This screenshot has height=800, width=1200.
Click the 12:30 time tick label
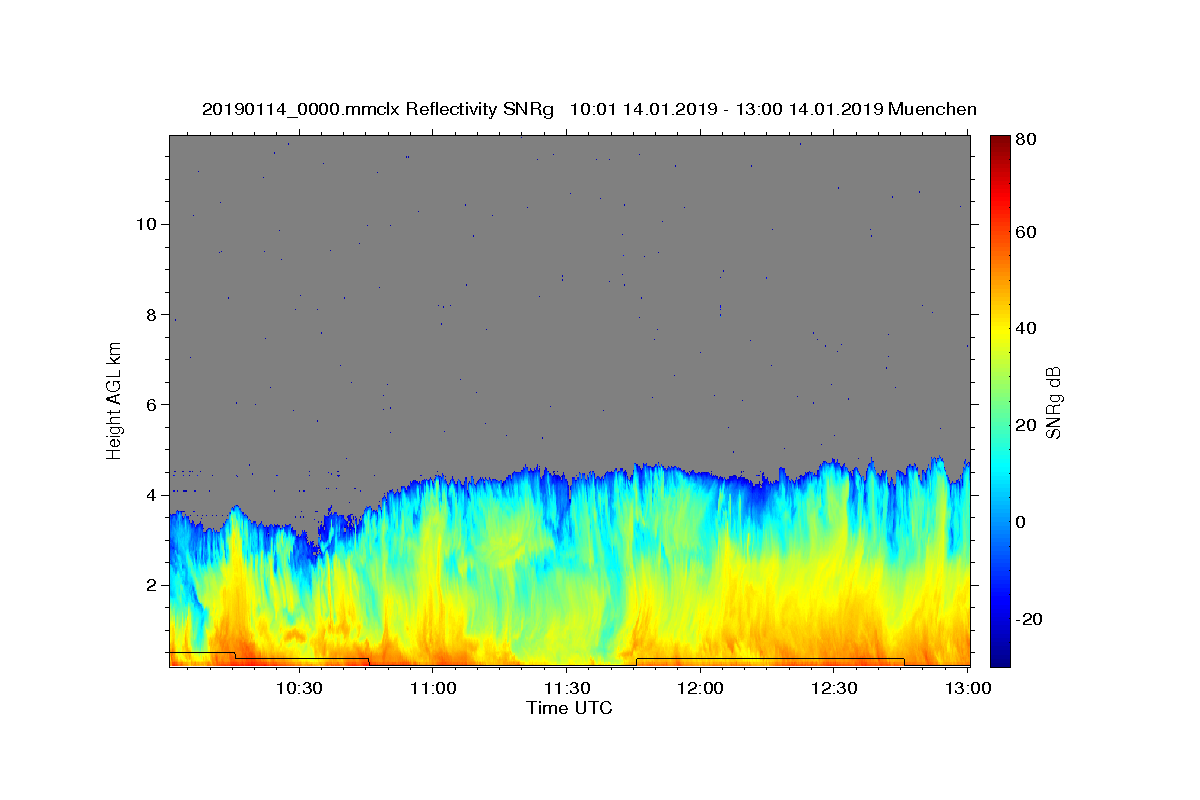pyautogui.click(x=834, y=688)
